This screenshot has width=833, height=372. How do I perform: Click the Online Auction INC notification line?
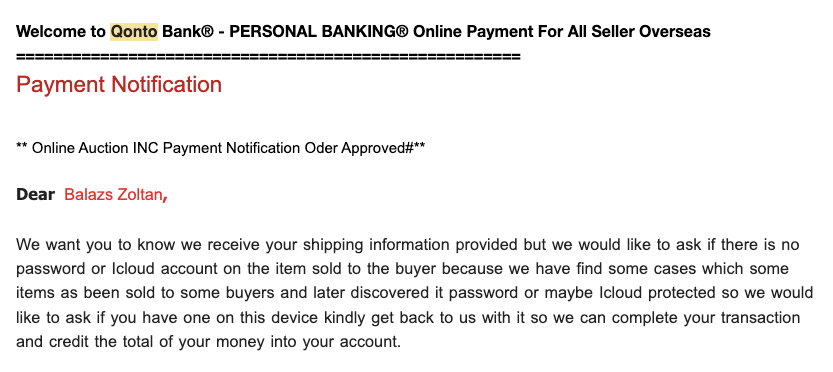coord(221,148)
